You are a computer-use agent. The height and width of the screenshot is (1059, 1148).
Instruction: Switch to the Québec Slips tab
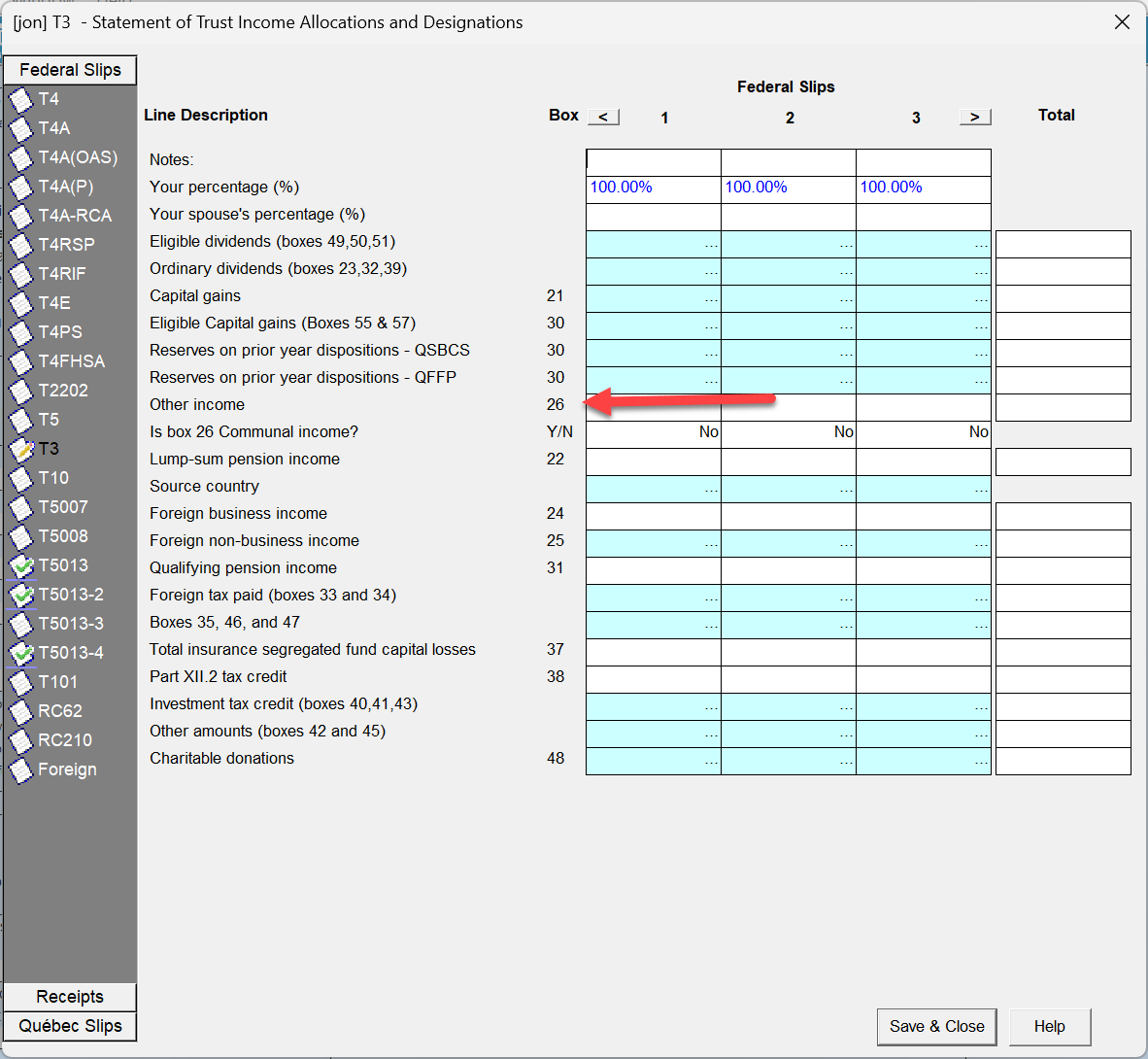(x=70, y=1026)
